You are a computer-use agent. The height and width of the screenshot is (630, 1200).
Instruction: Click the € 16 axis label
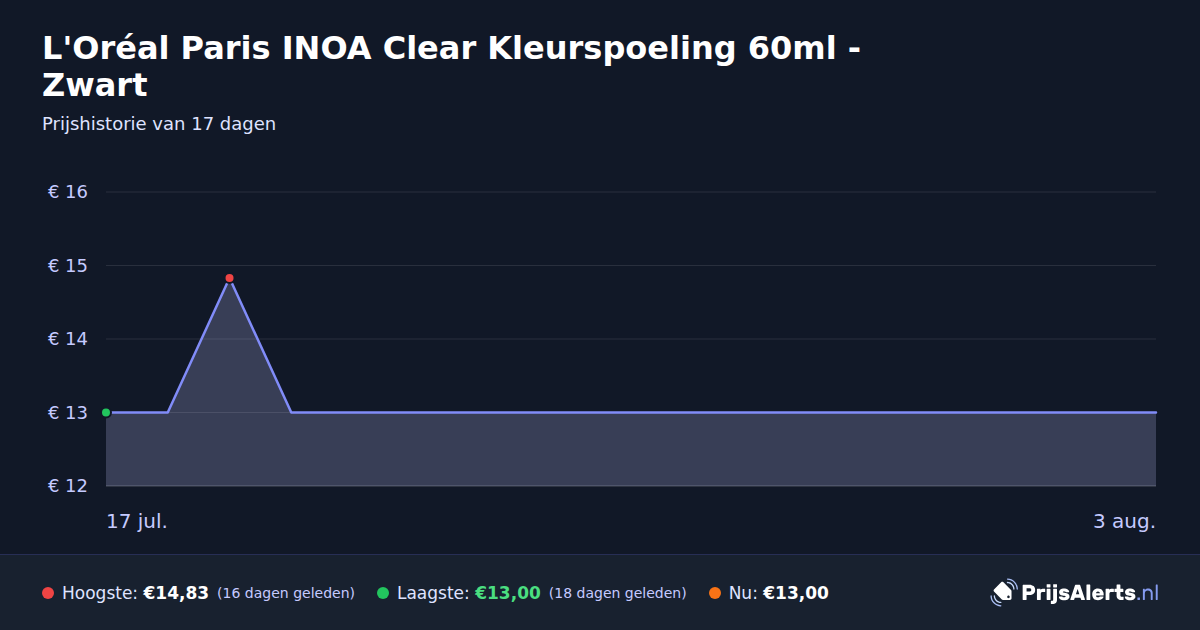pyautogui.click(x=68, y=192)
